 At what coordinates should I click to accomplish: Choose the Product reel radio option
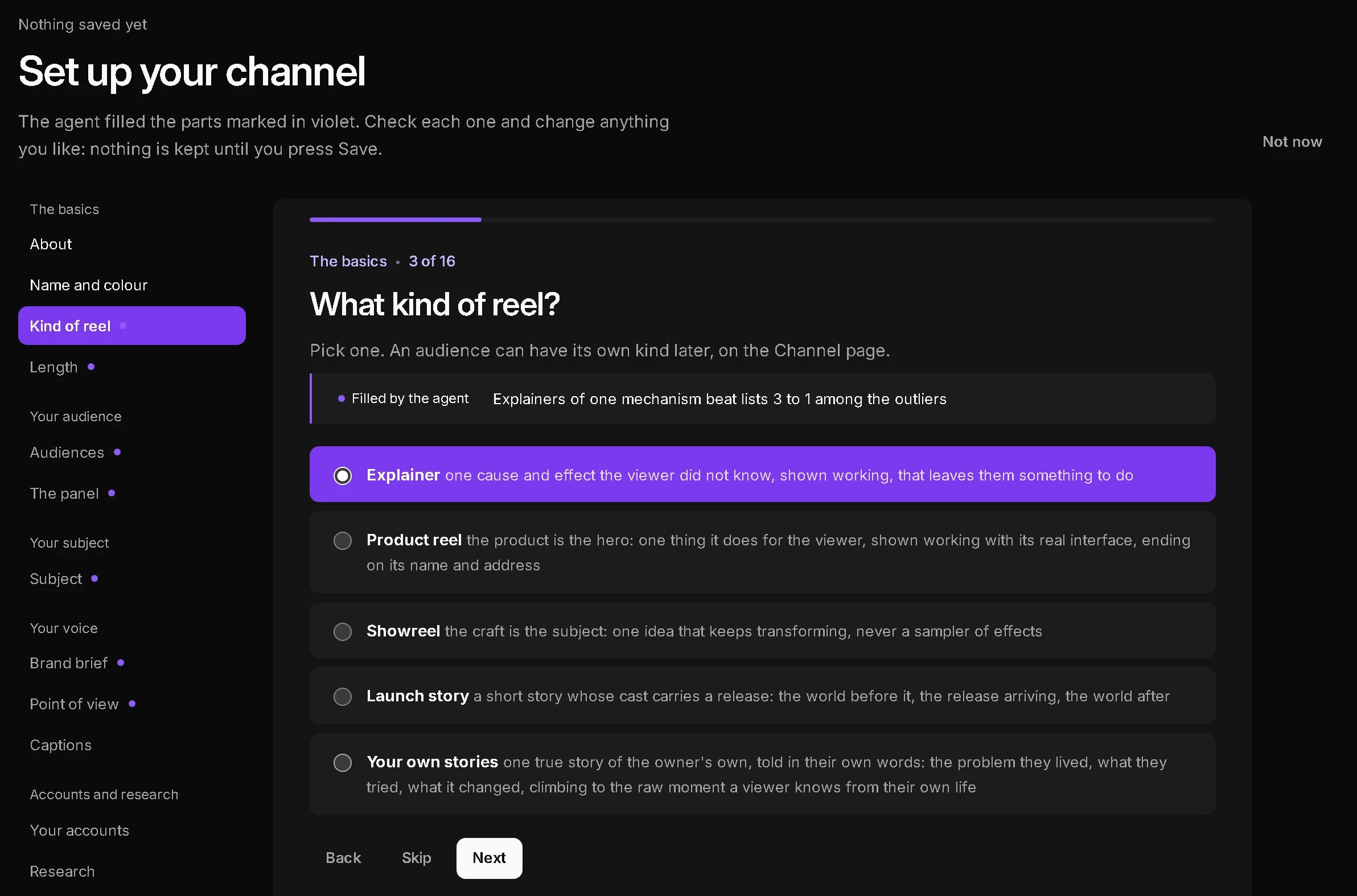(x=762, y=552)
